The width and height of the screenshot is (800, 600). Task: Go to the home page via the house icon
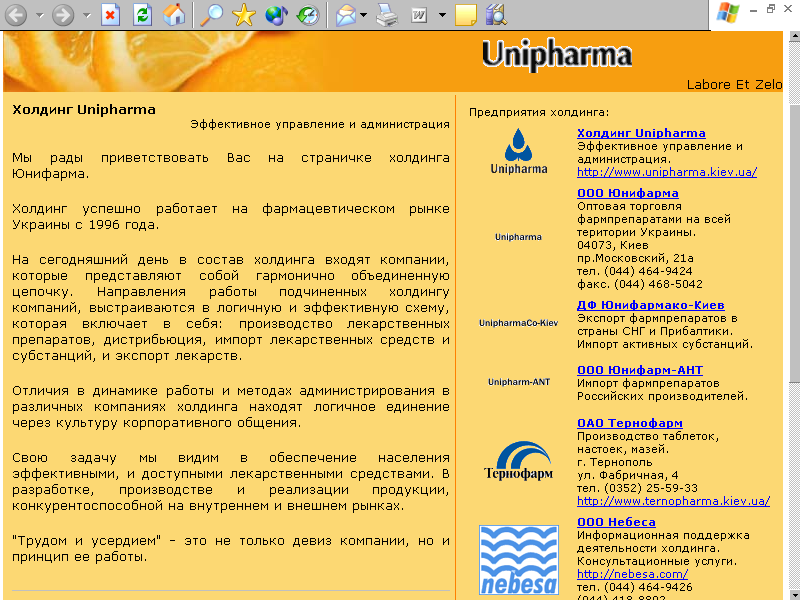click(x=174, y=15)
